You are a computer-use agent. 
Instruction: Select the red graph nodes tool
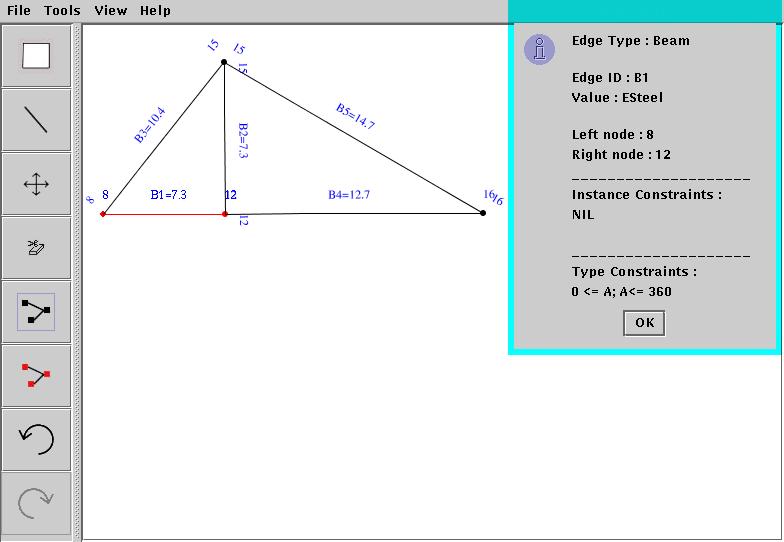point(37,376)
